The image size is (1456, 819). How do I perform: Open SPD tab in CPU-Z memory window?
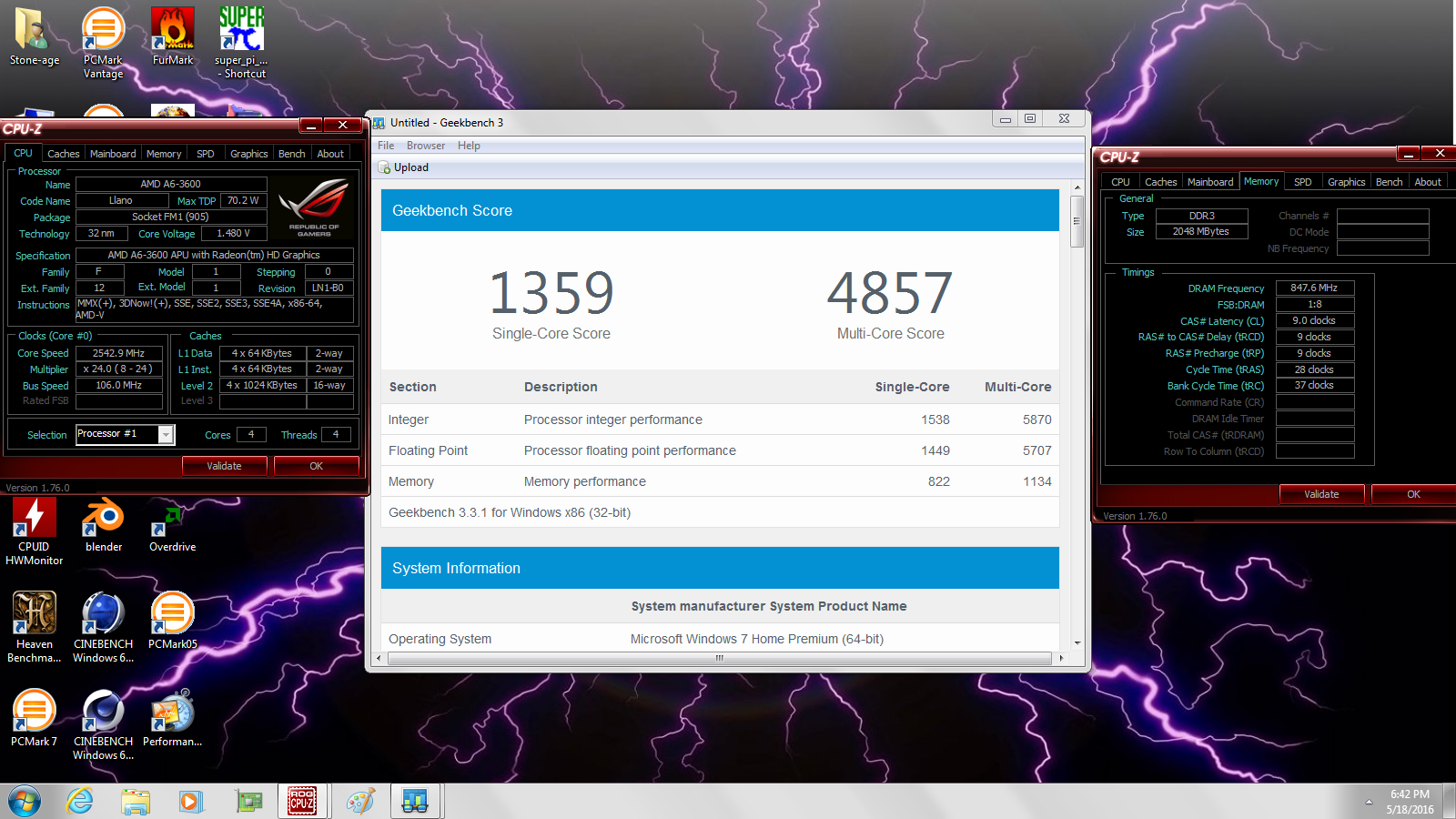point(1303,182)
